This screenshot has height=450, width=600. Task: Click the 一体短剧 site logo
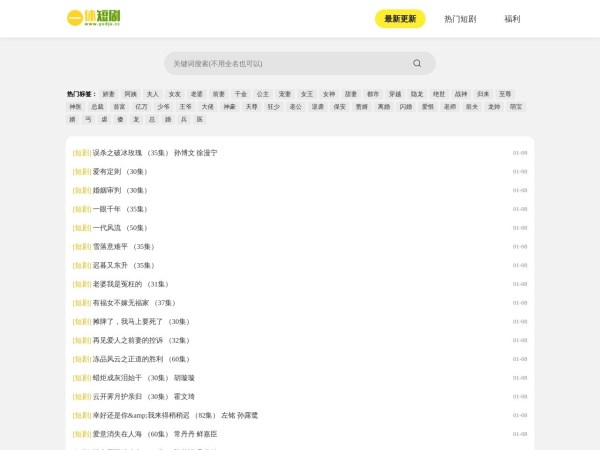(x=95, y=19)
